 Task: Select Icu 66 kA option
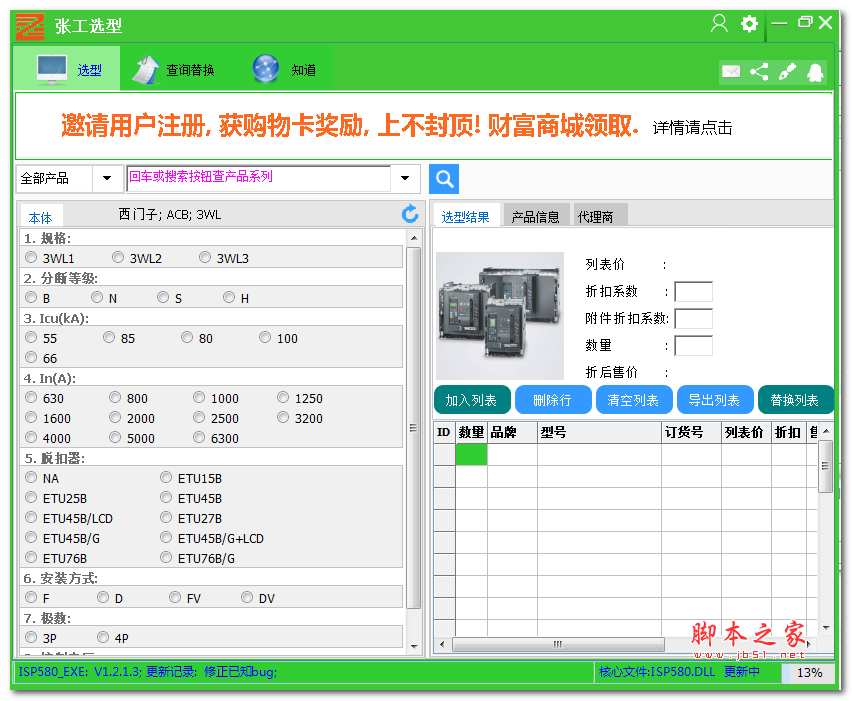coord(31,357)
